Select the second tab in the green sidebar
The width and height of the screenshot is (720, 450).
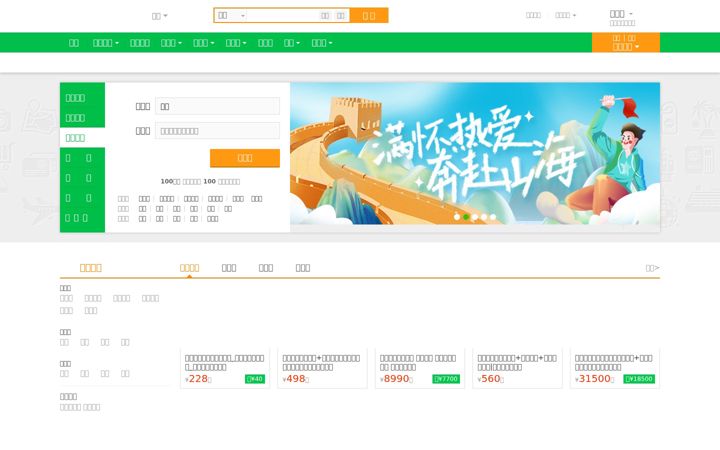[83, 118]
